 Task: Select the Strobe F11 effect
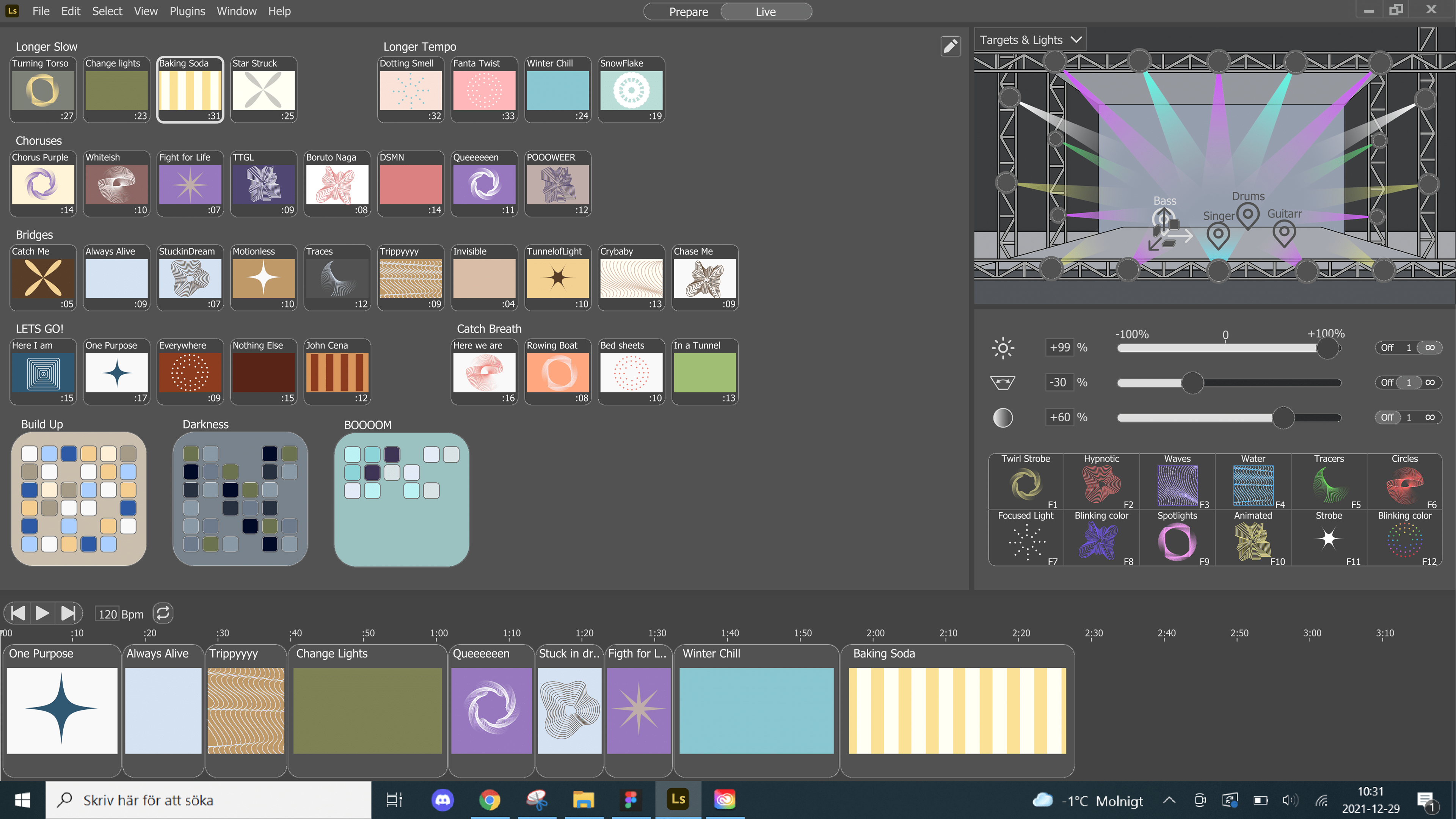[1329, 538]
